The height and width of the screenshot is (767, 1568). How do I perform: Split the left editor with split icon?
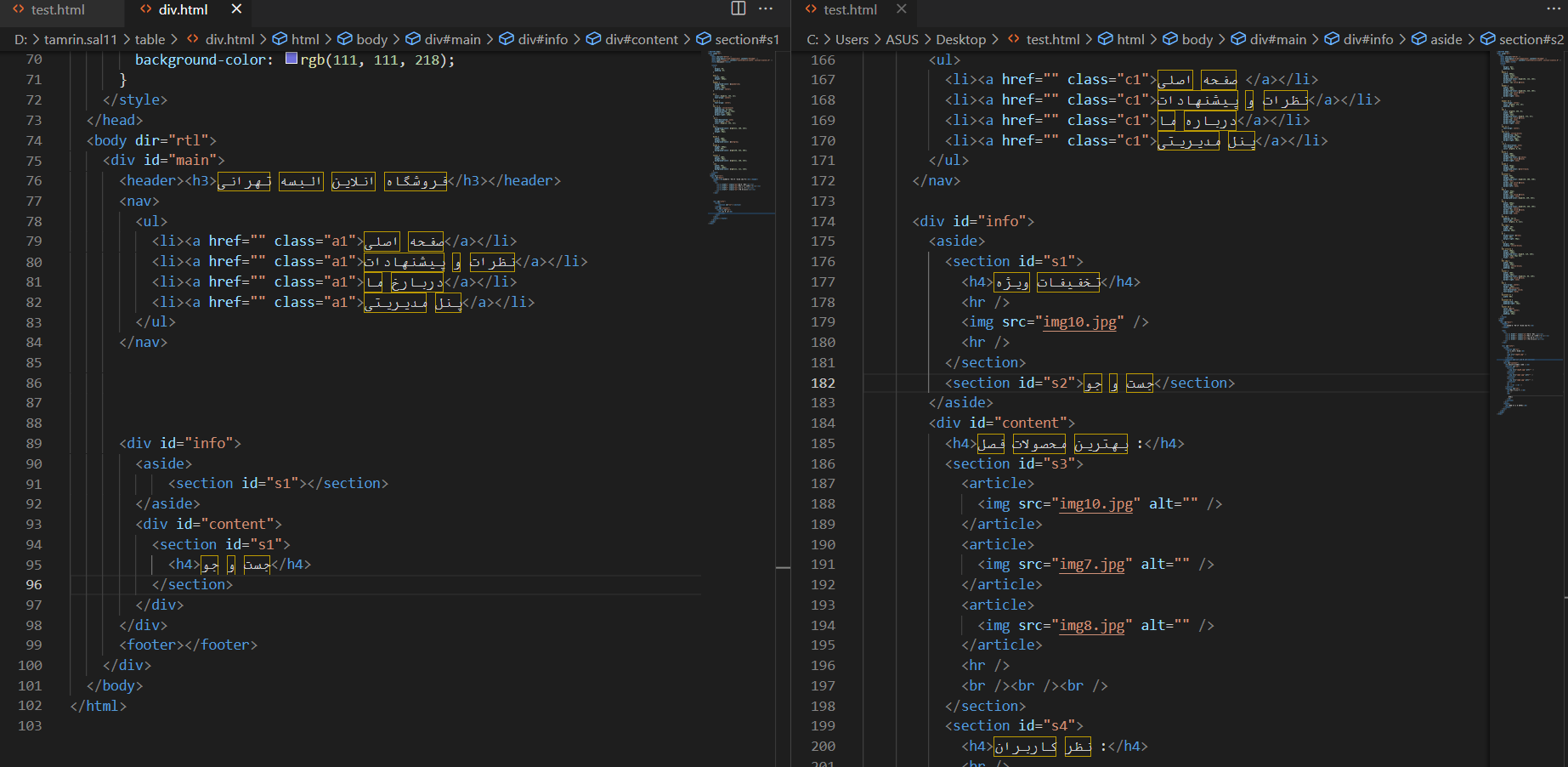point(739,9)
